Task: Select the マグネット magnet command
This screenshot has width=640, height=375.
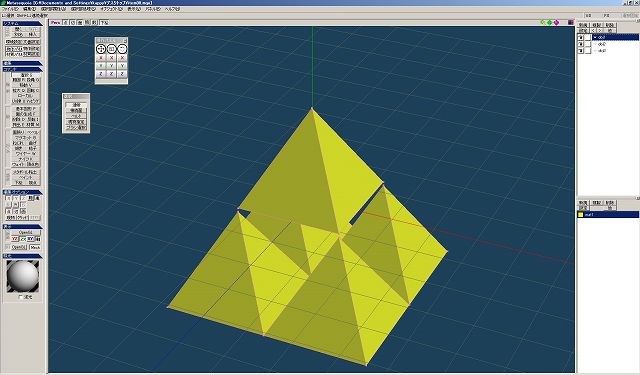Action: (25, 138)
